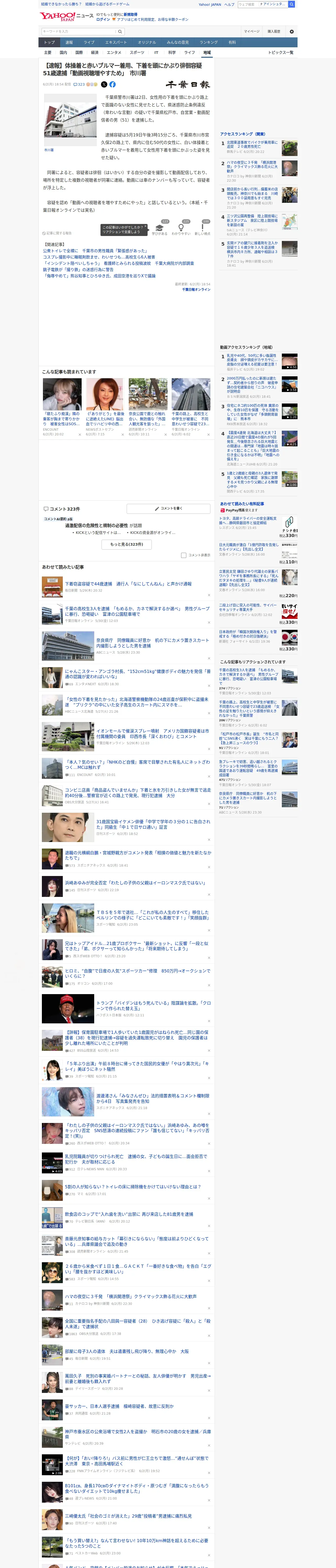Click the 千葉日報 newspaper logo

tap(188, 85)
